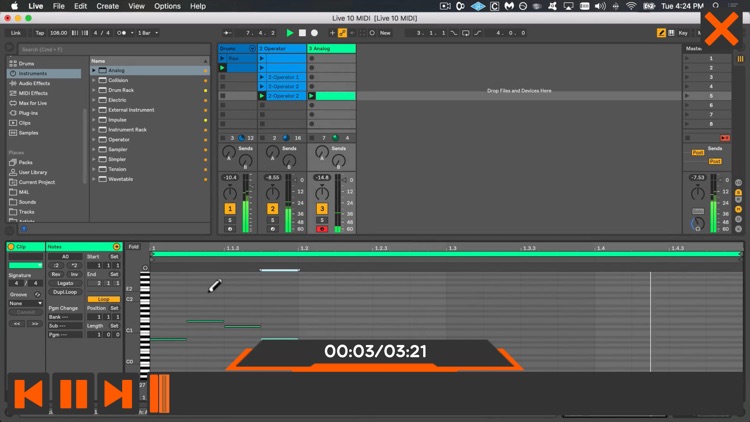The height and width of the screenshot is (422, 750).
Task: Click the Stop button in Live's transport
Action: click(302, 33)
